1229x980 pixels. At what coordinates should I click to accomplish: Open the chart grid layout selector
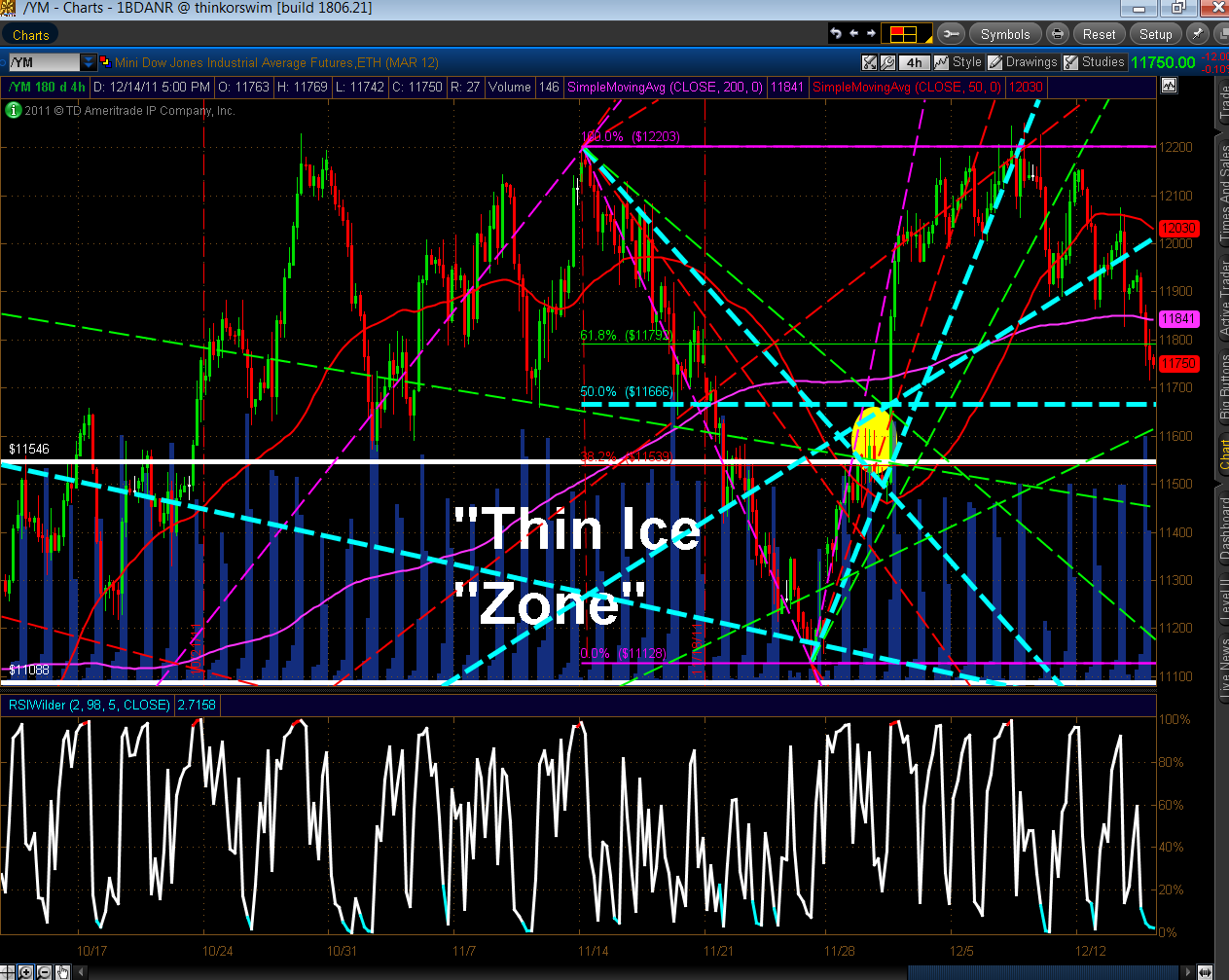point(904,34)
